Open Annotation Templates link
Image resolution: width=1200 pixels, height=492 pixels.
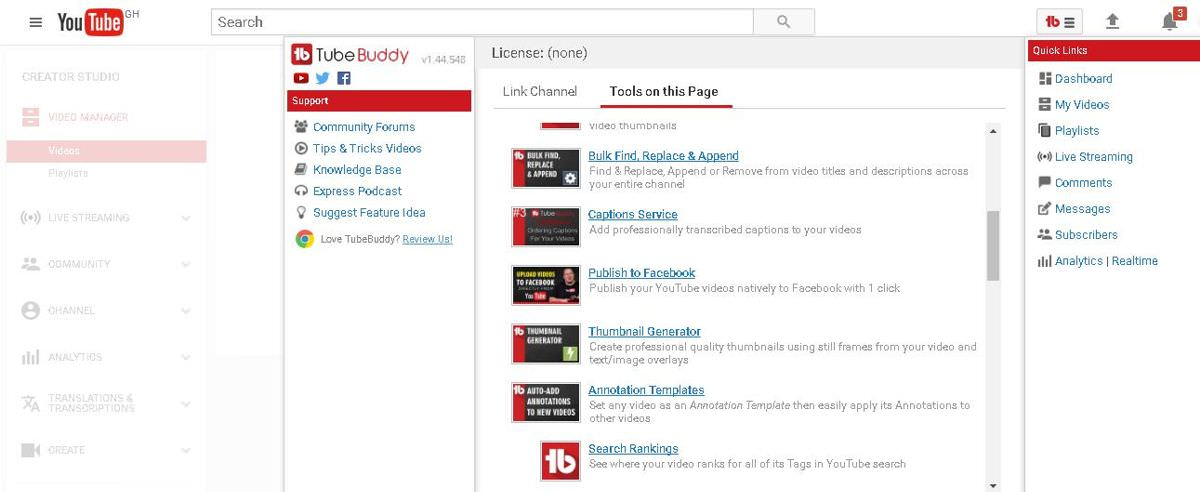[x=646, y=390]
